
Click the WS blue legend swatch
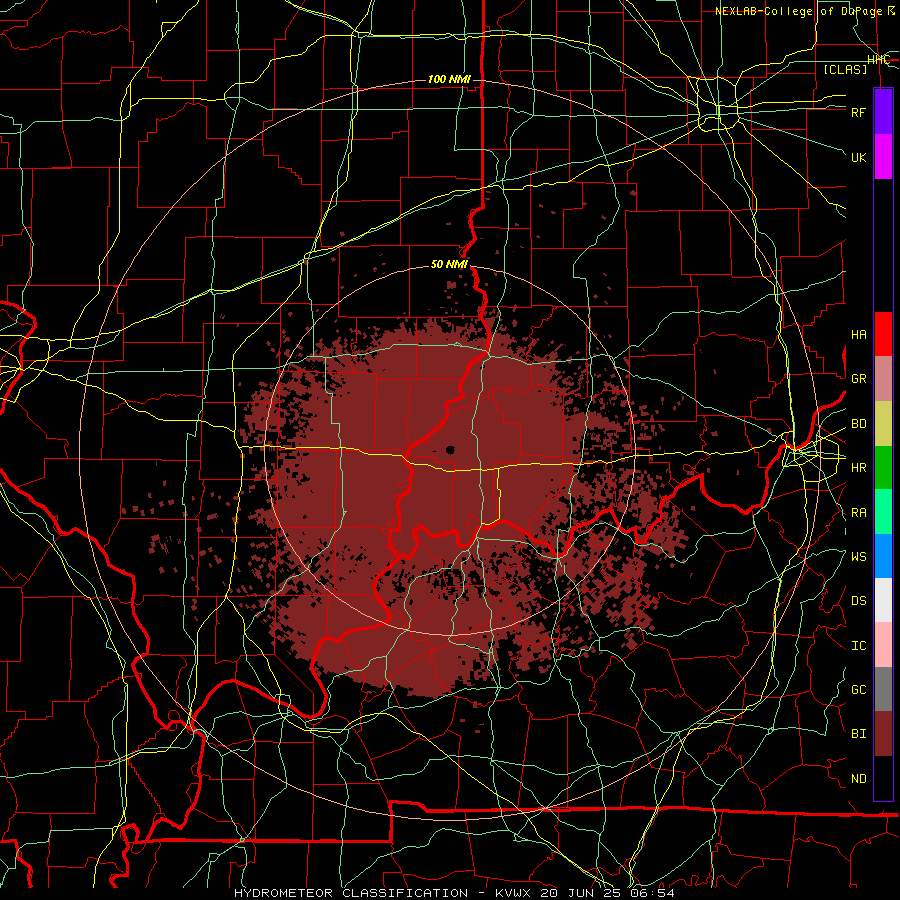(x=883, y=556)
